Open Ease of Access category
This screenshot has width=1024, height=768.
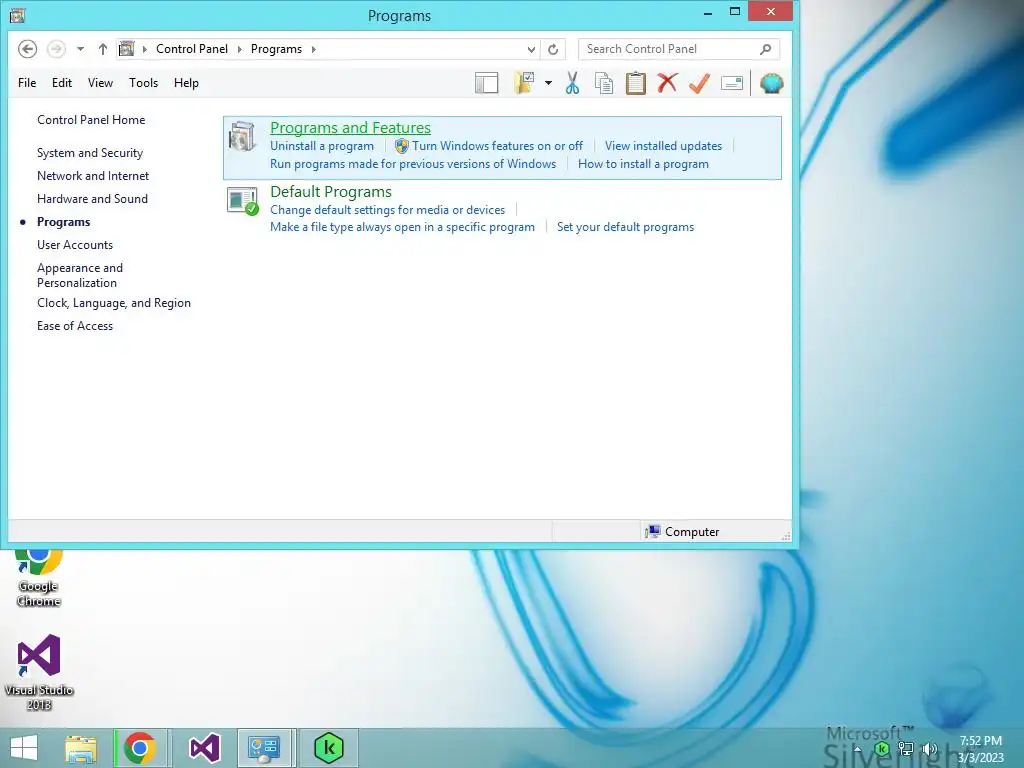74,326
